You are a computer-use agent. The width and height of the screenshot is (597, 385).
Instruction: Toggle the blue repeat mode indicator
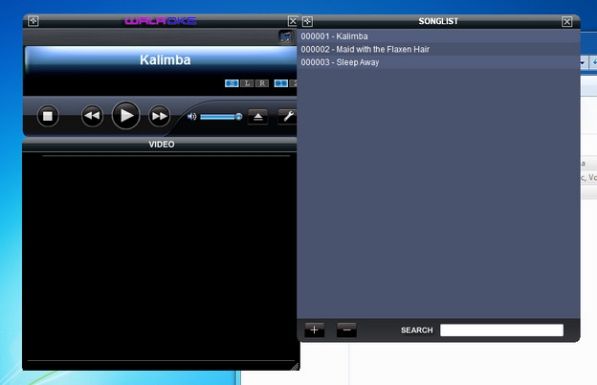pos(281,83)
